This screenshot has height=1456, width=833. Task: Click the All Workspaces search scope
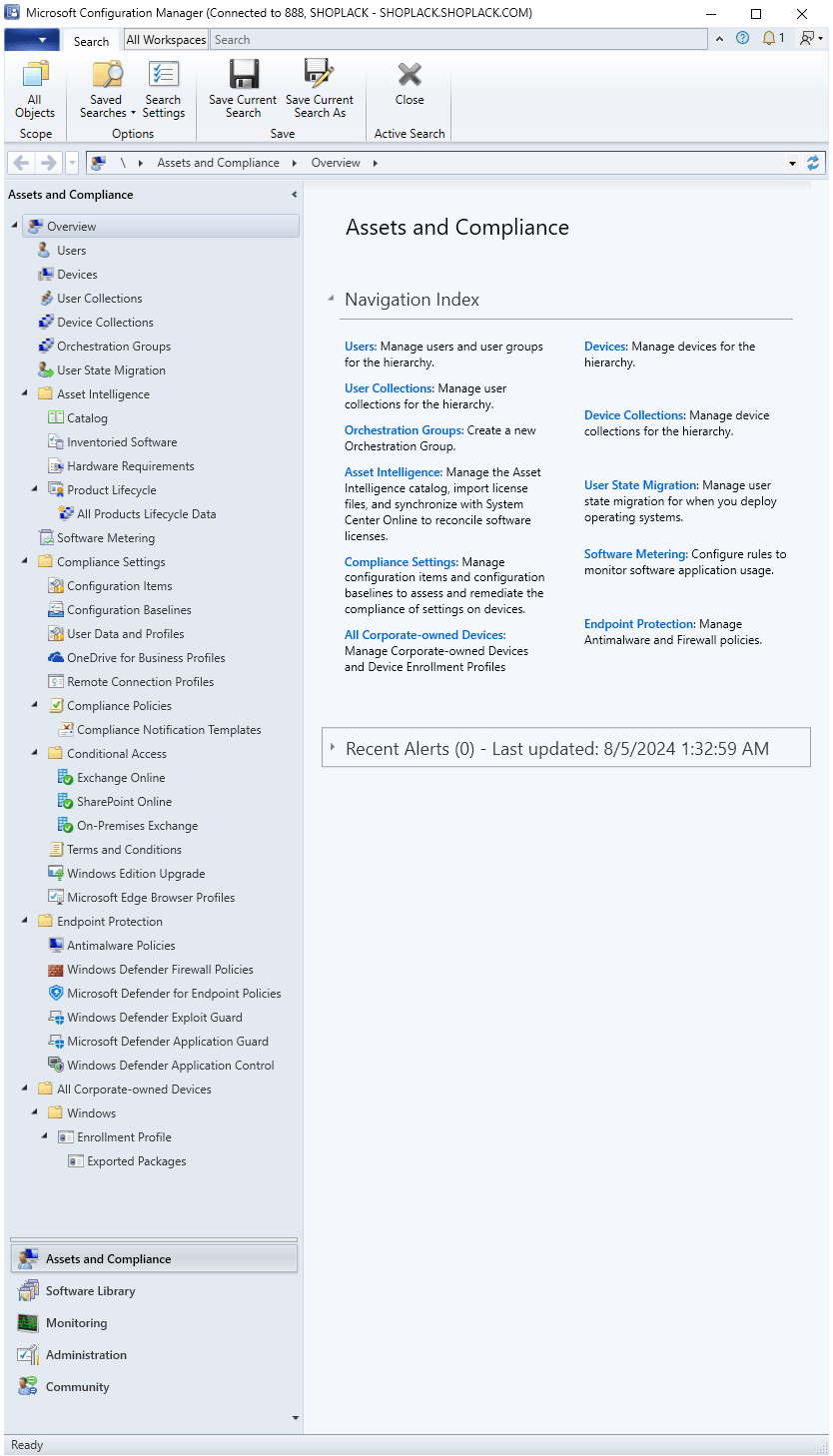point(166,40)
